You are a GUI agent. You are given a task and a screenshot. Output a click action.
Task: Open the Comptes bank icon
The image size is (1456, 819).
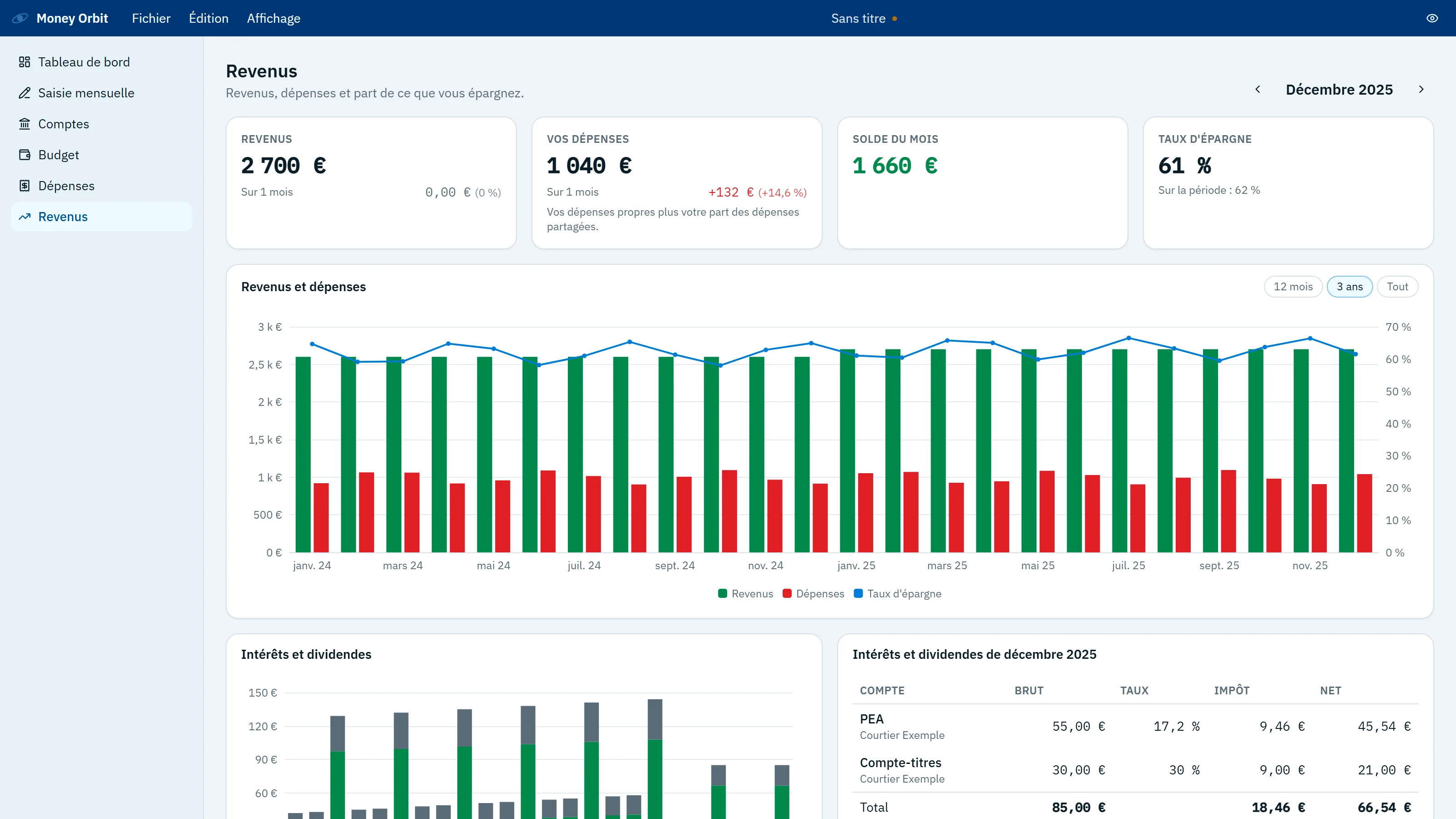[24, 124]
